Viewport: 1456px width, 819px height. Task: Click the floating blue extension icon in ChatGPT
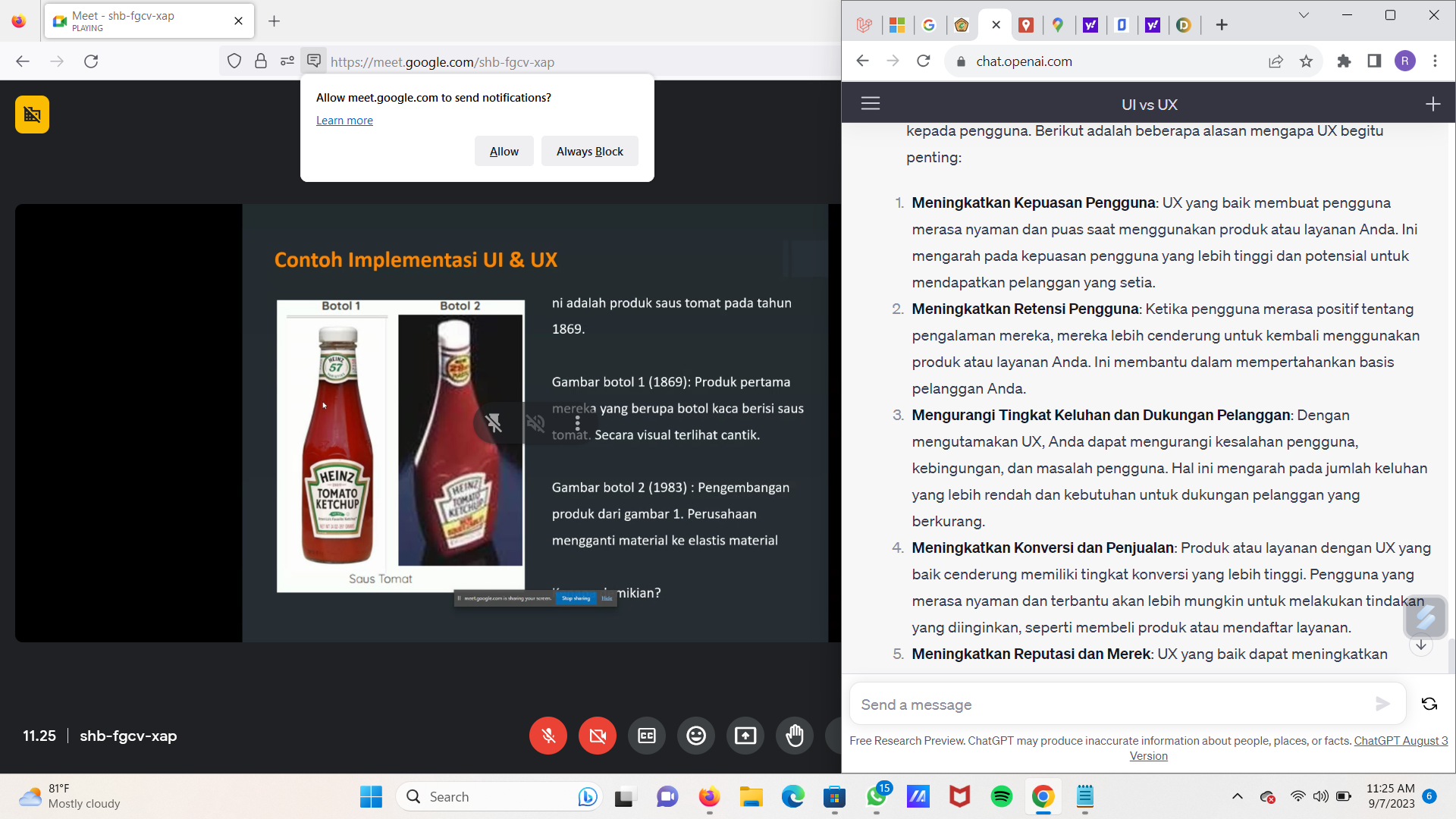(x=1426, y=617)
